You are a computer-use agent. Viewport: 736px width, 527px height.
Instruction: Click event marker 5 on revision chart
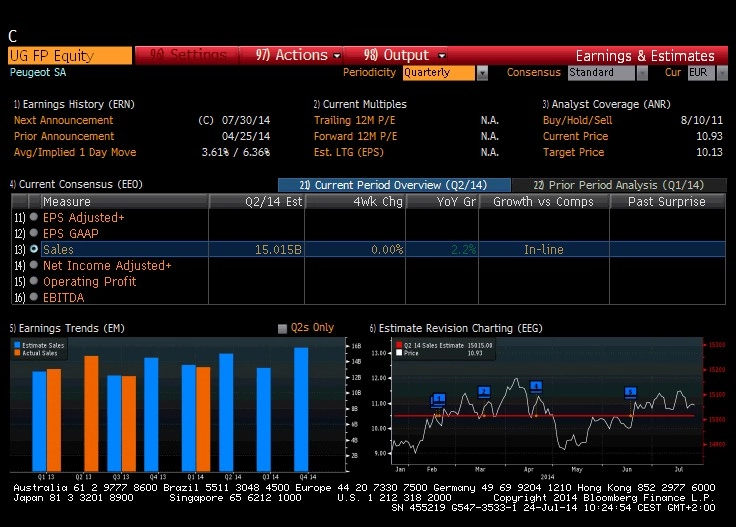[631, 391]
